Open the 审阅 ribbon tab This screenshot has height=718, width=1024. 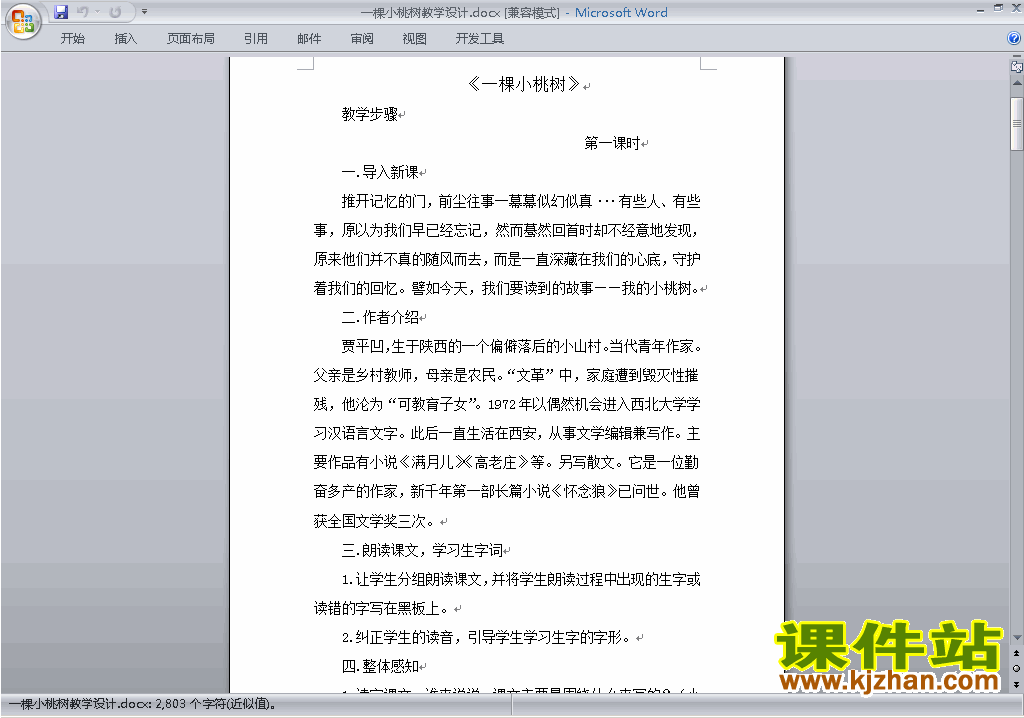362,39
